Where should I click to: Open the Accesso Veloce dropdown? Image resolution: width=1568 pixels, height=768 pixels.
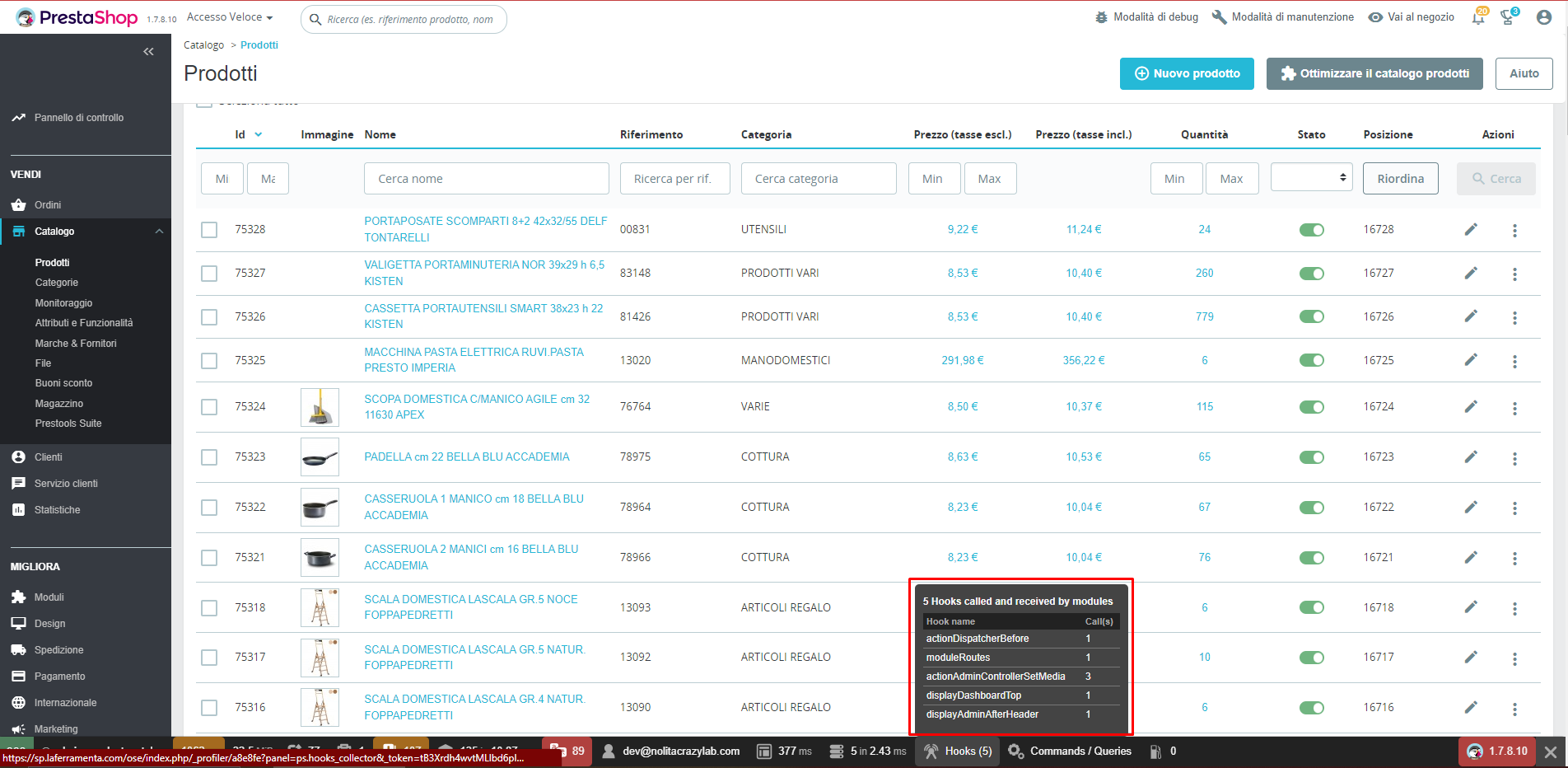coord(229,17)
